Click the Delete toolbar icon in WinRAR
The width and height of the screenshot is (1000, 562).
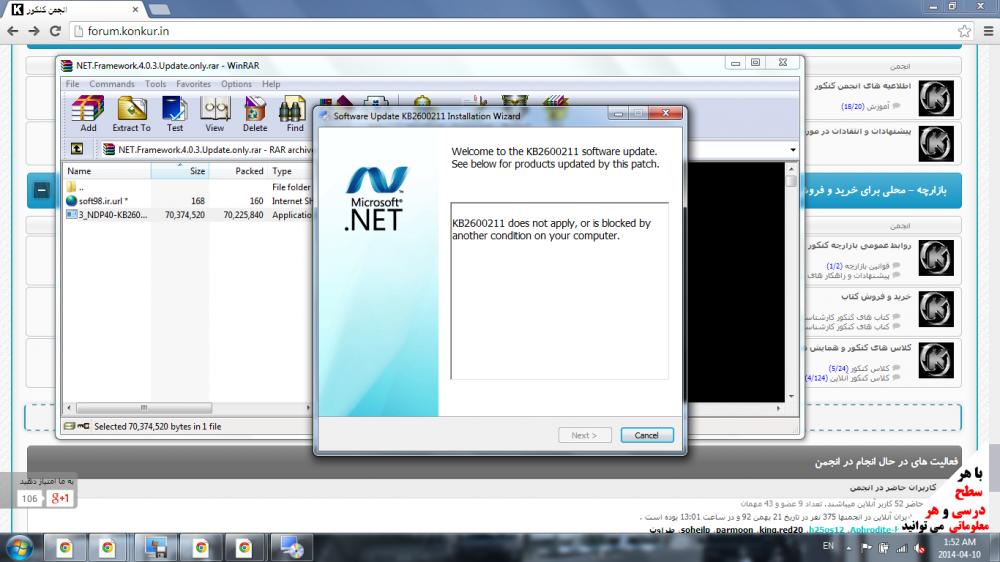[254, 114]
